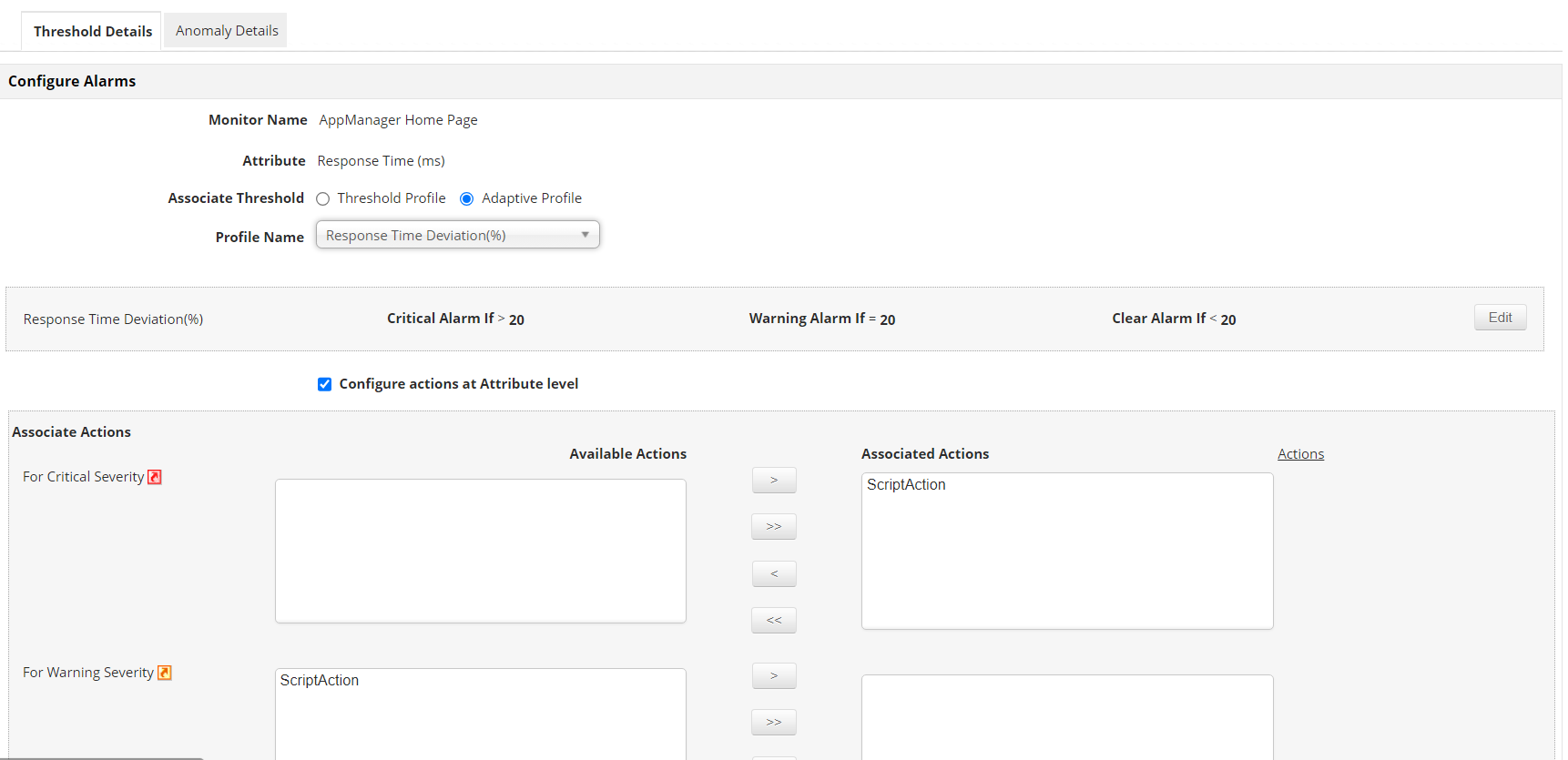The image size is (1568, 760).
Task: Open the Profile Name dropdown
Action: 457,235
